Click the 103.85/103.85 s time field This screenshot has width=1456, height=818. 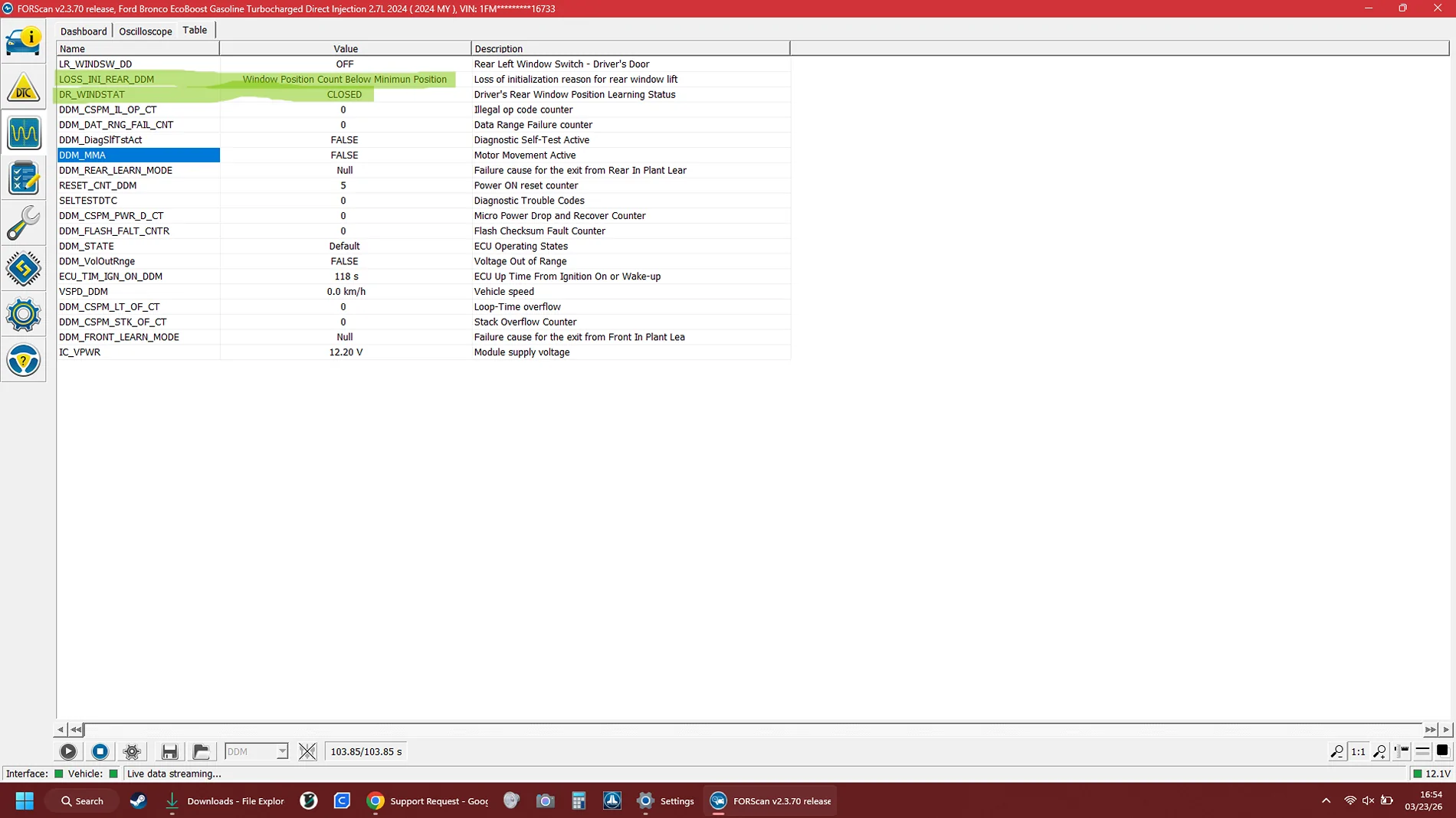[366, 751]
